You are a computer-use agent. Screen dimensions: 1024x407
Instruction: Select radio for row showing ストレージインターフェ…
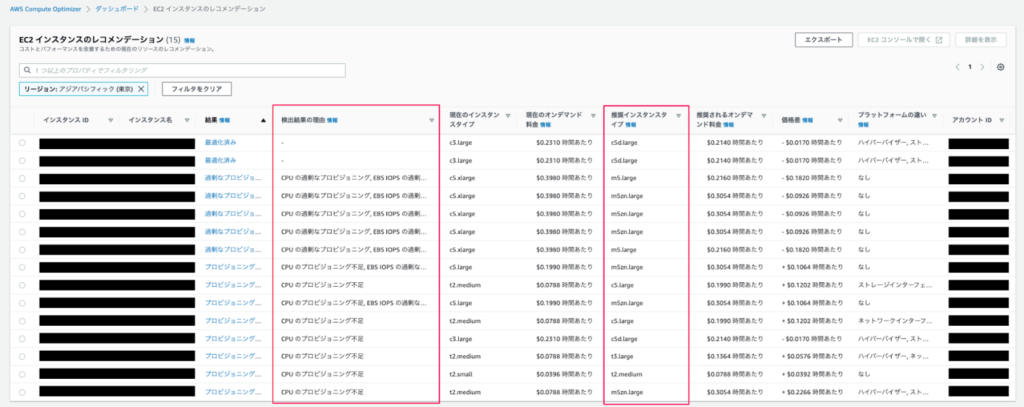pyautogui.click(x=22, y=285)
